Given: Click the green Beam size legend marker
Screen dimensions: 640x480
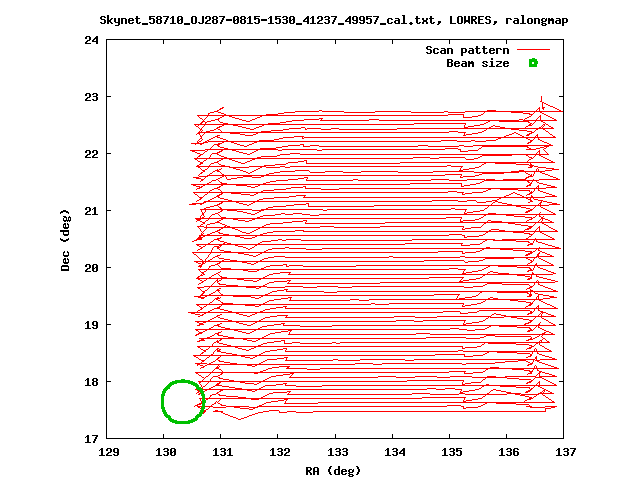Looking at the screenshot, I should coord(533,63).
